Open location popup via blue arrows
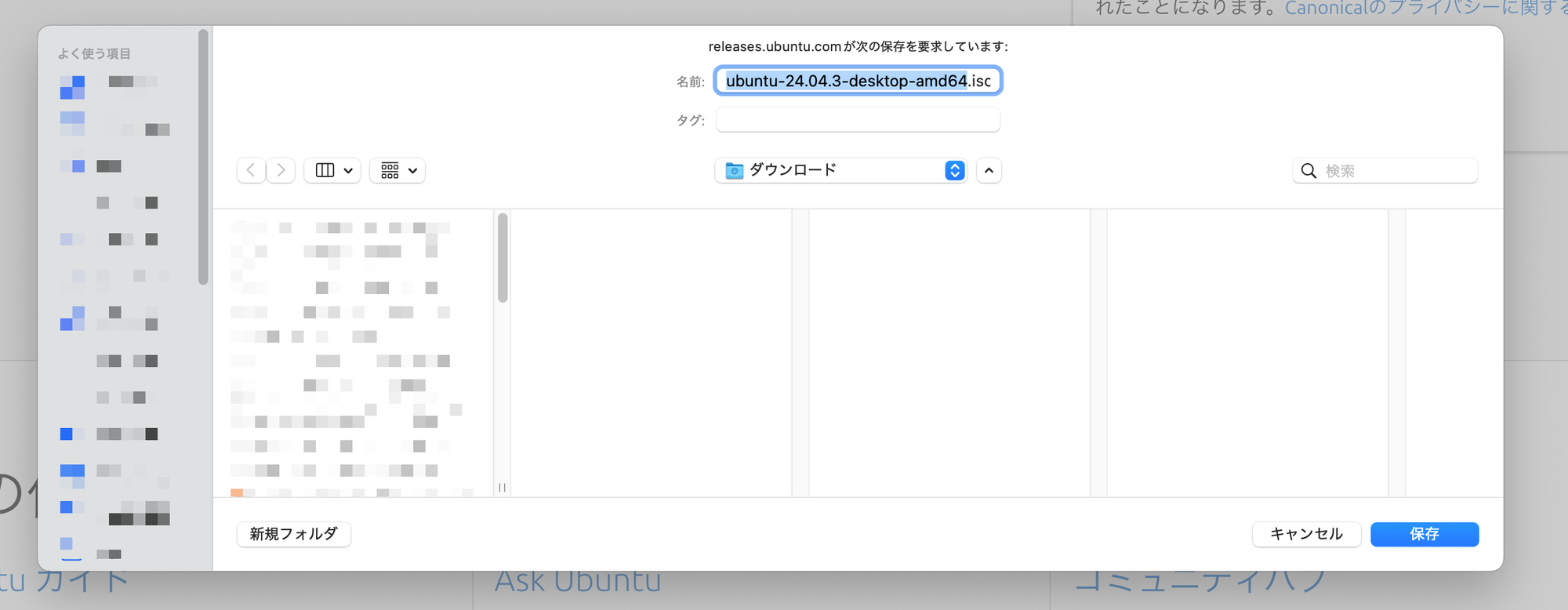 954,170
